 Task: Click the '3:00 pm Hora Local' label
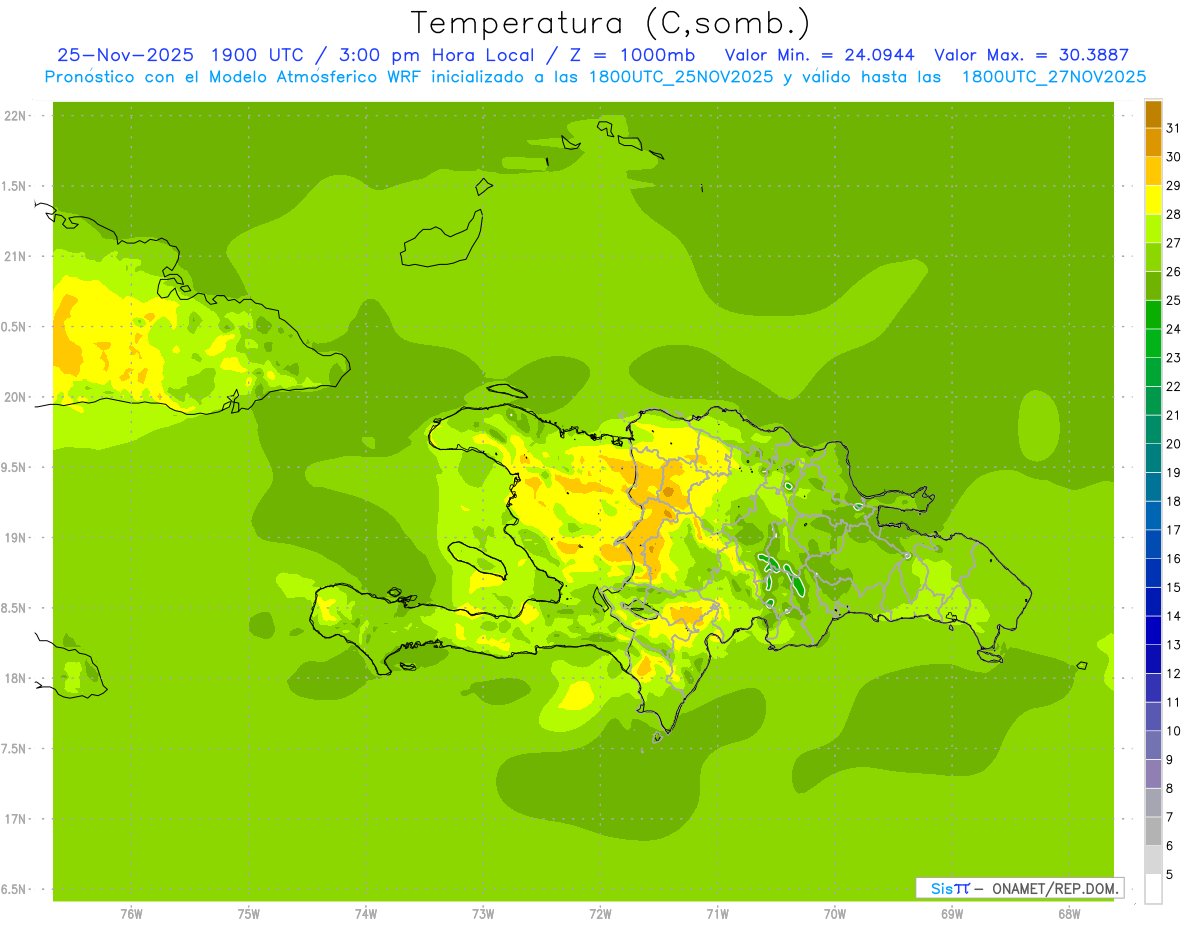[x=435, y=55]
